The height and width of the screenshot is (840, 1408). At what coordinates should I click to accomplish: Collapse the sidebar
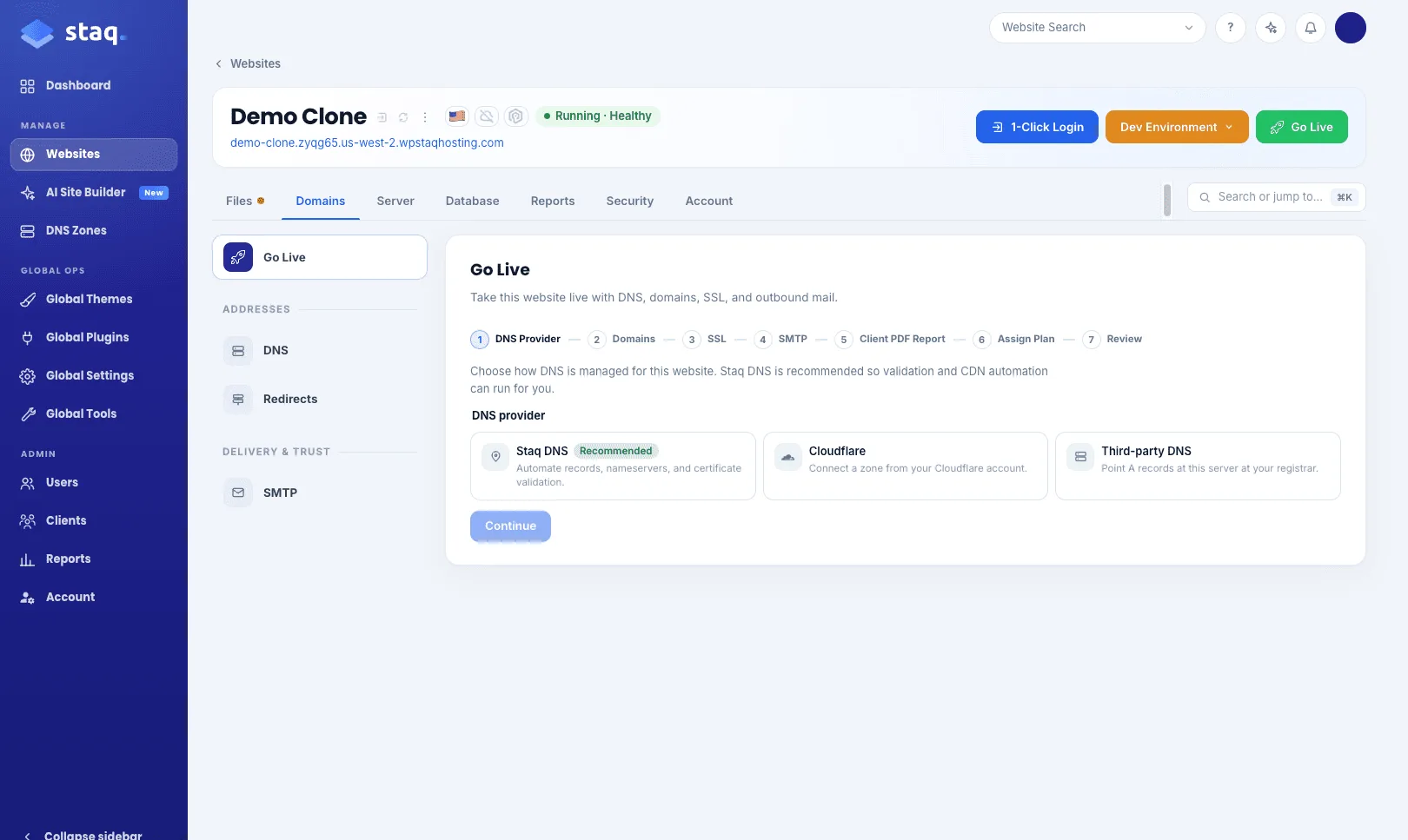coord(84,835)
